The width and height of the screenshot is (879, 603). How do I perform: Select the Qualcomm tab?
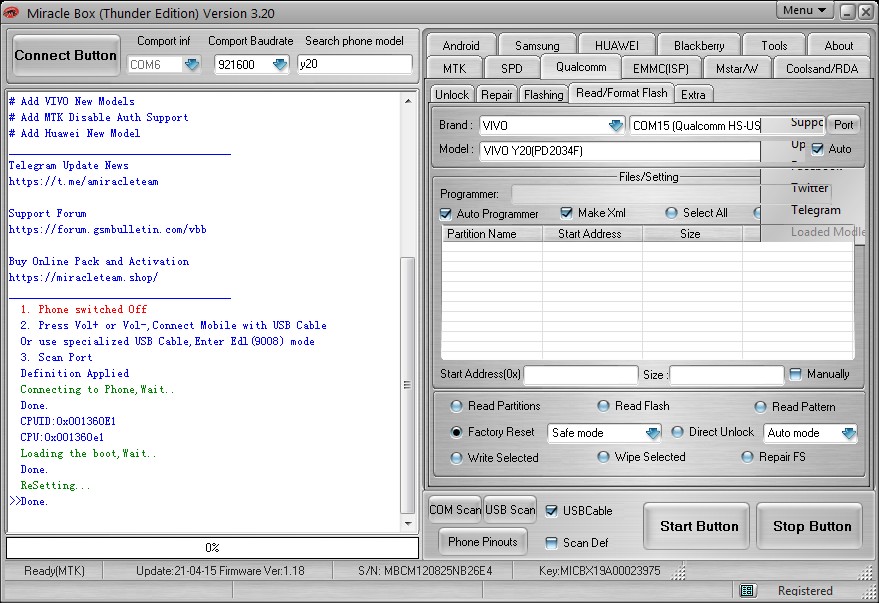(581, 67)
